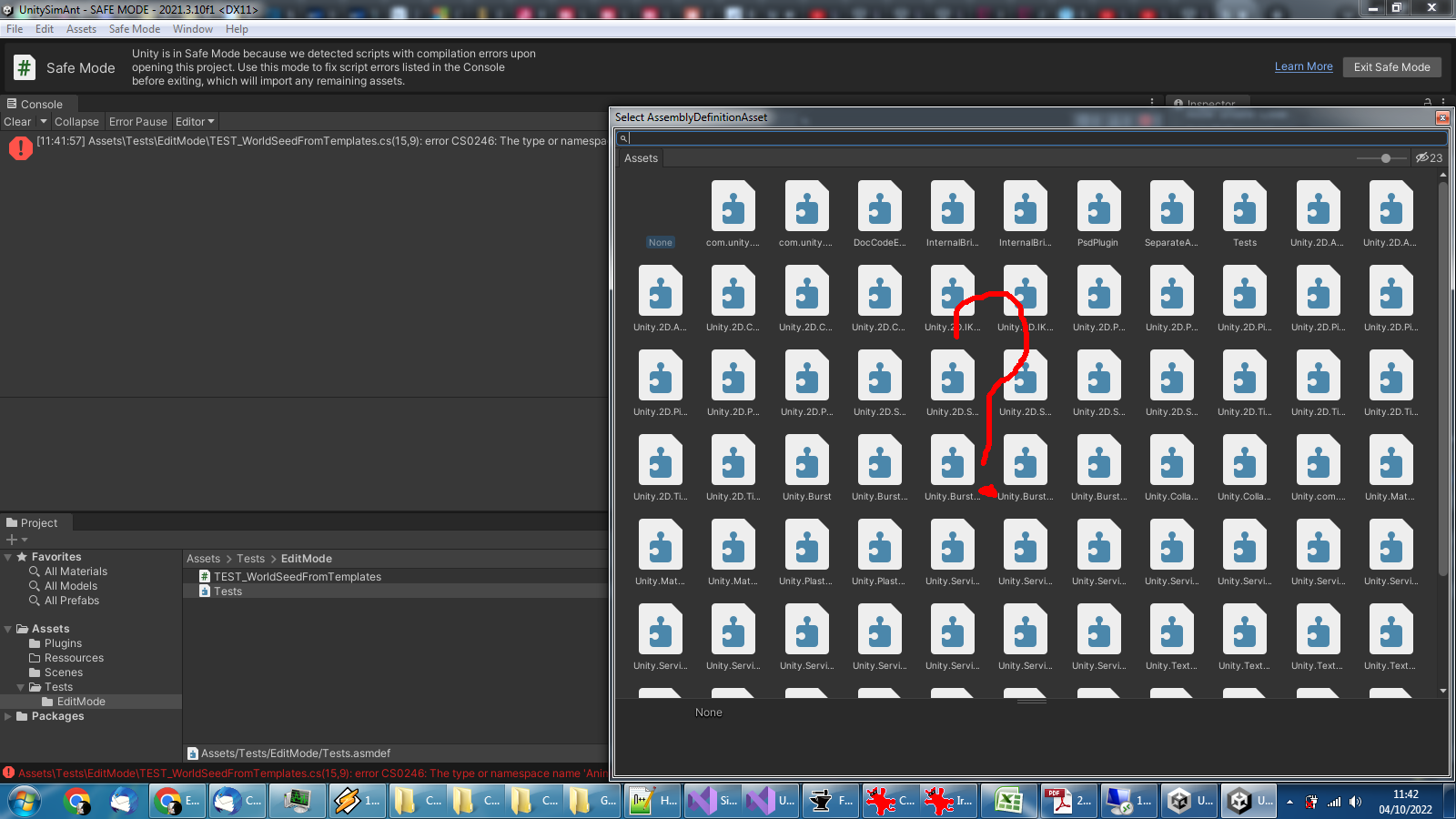This screenshot has width=1456, height=819.
Task: Click the Project panel plus add icon
Action: (12, 540)
